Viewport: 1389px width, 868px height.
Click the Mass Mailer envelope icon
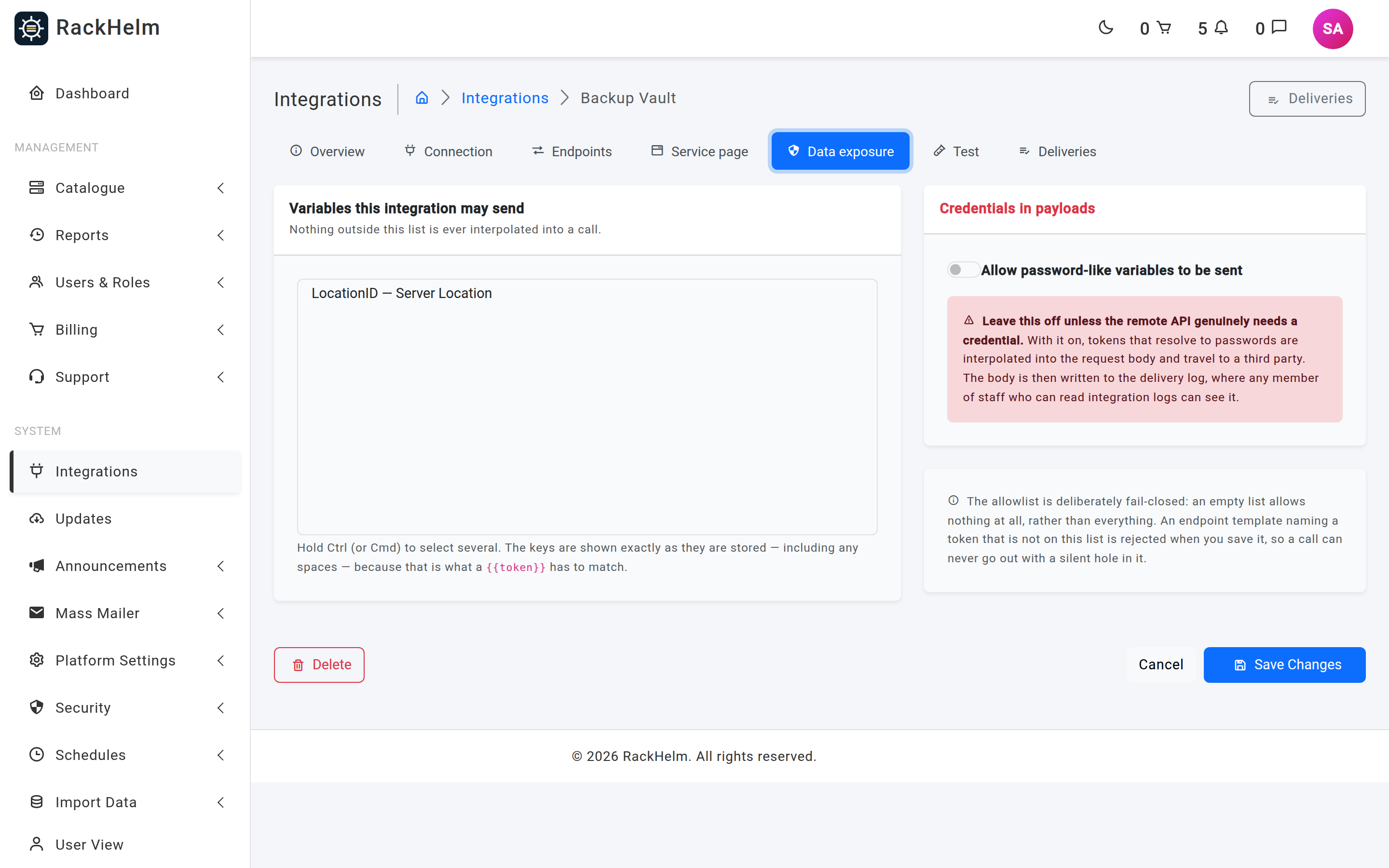pyautogui.click(x=37, y=612)
